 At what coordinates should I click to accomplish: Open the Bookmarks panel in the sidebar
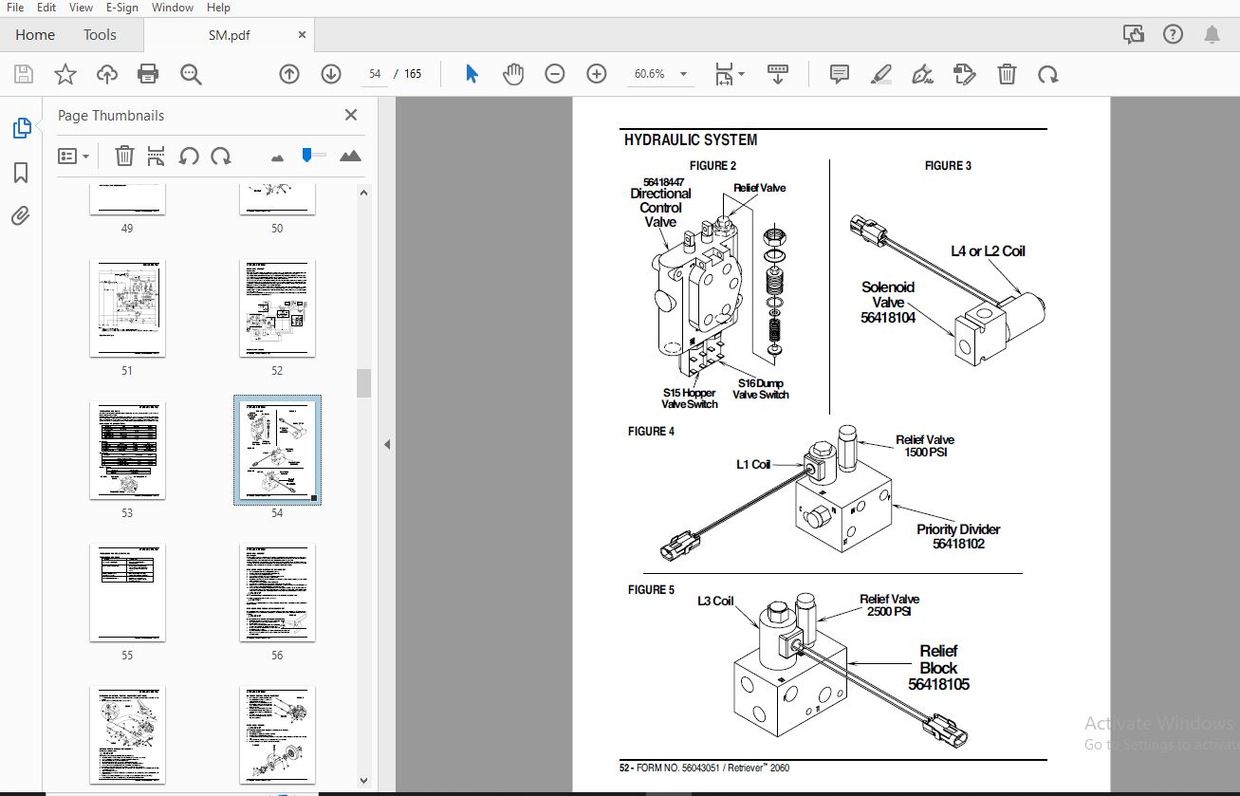tap(22, 172)
